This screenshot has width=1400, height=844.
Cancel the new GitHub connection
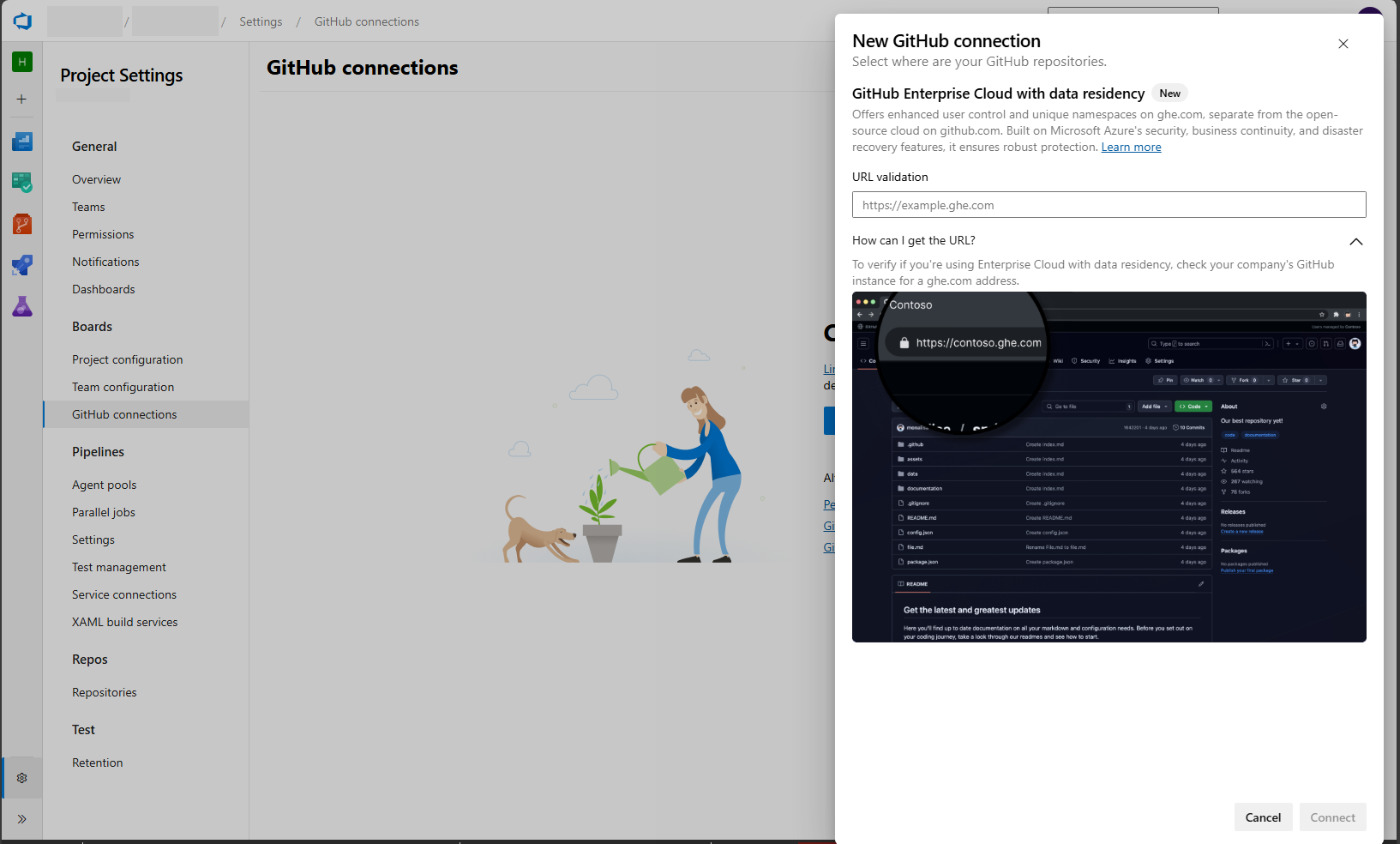(1263, 817)
